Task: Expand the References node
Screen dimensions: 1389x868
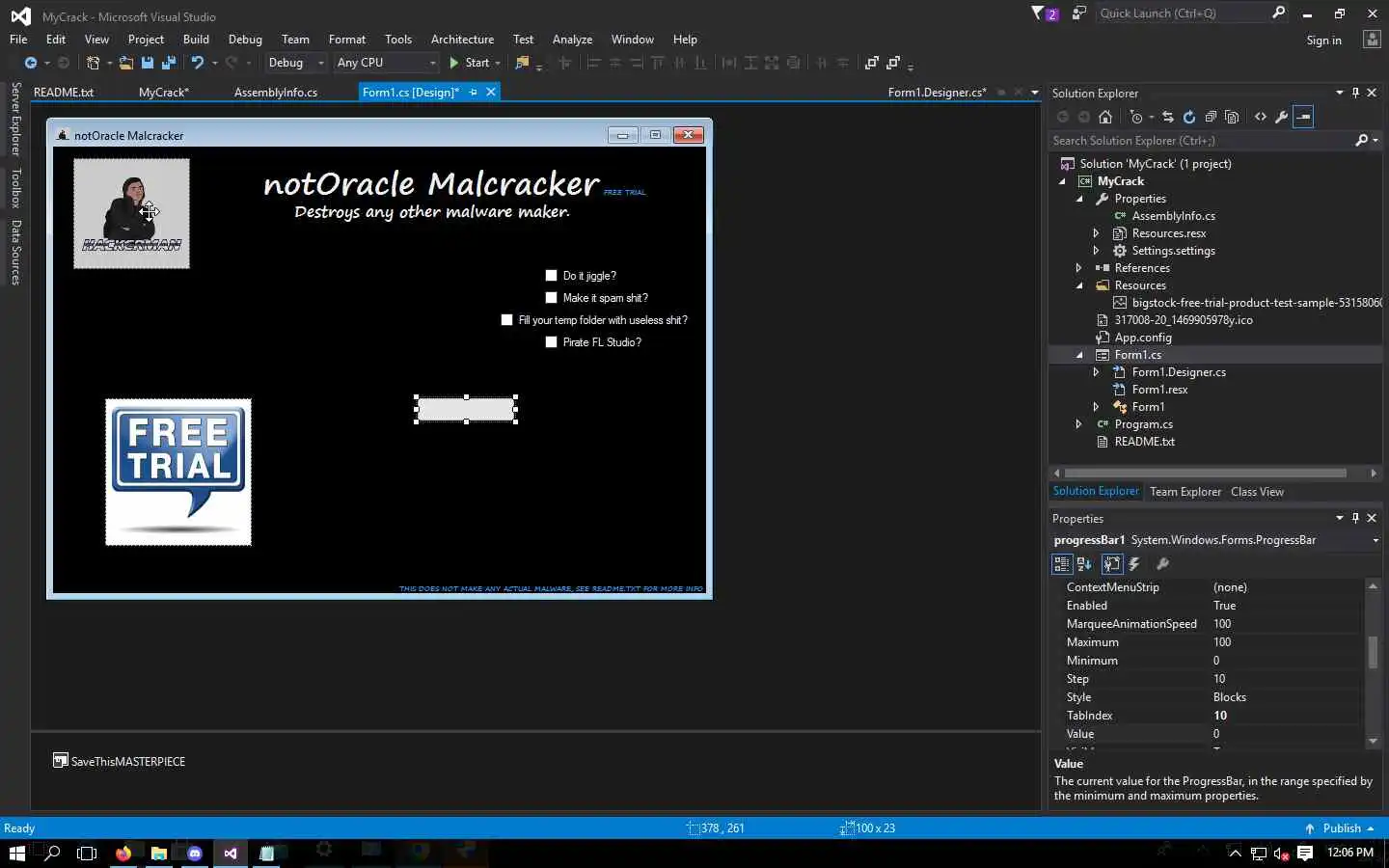Action: coord(1079,268)
